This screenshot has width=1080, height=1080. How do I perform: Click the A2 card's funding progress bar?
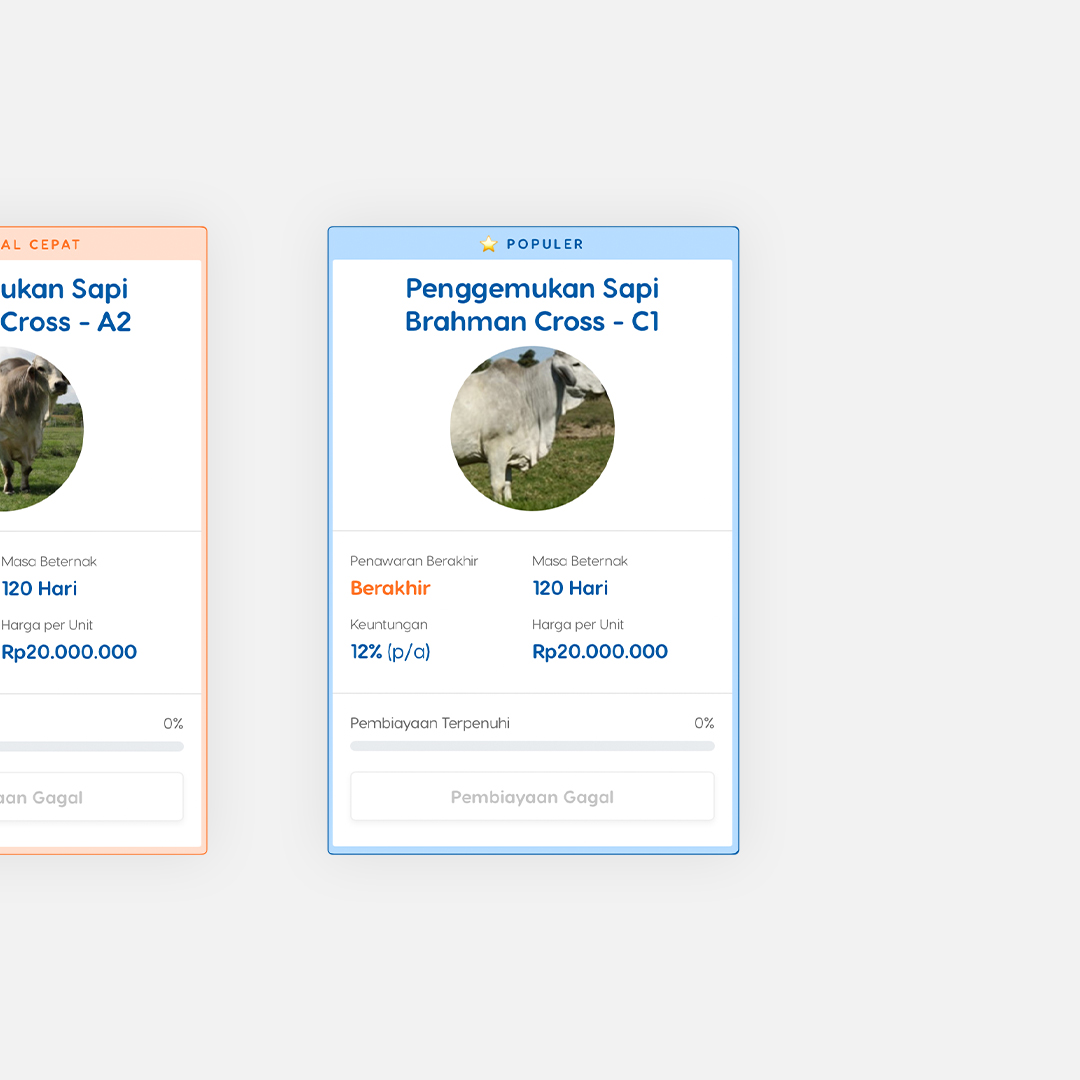click(x=90, y=746)
